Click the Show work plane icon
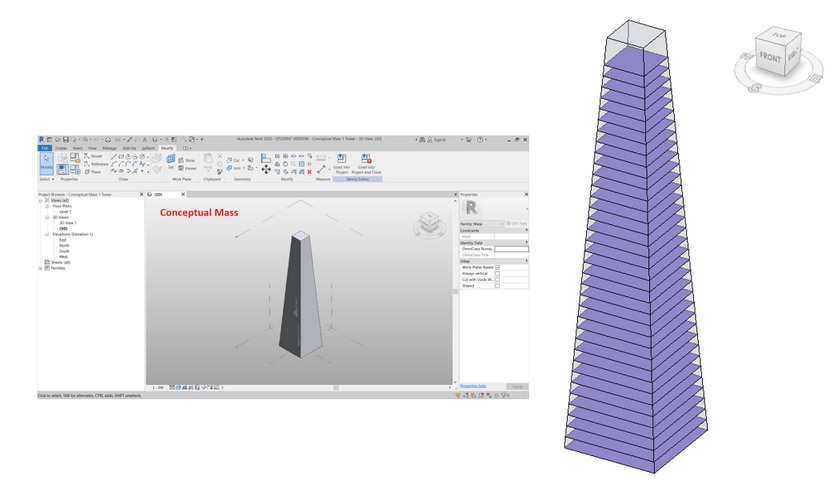The width and height of the screenshot is (837, 480). click(x=187, y=160)
